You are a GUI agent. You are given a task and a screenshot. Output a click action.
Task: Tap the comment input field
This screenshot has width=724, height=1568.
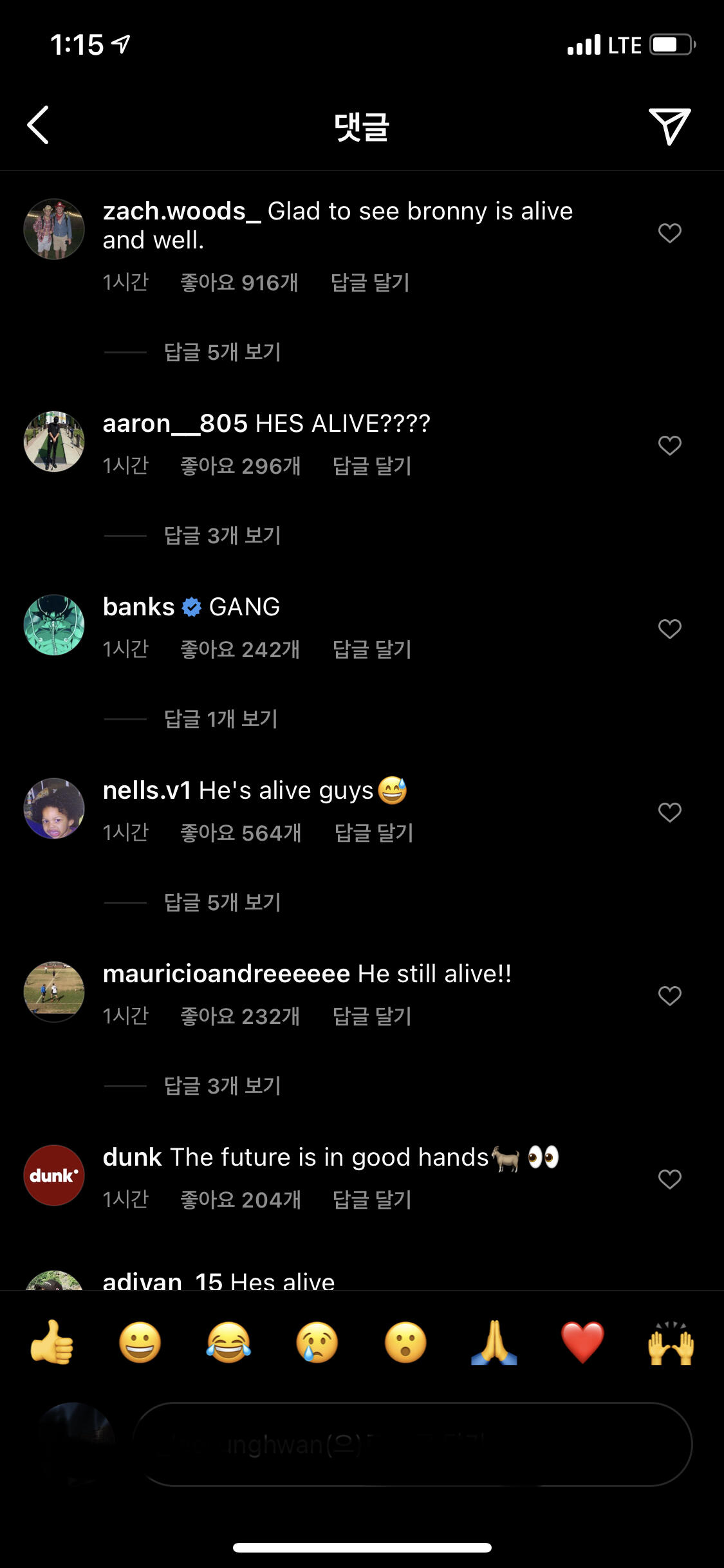pos(412,1444)
